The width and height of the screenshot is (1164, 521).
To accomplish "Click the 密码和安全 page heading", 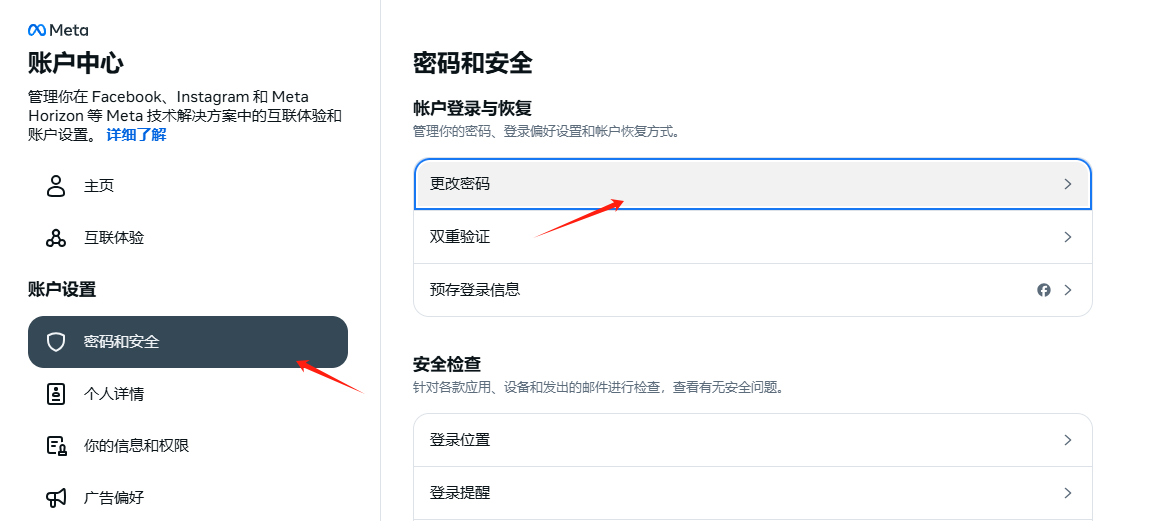I will 473,64.
